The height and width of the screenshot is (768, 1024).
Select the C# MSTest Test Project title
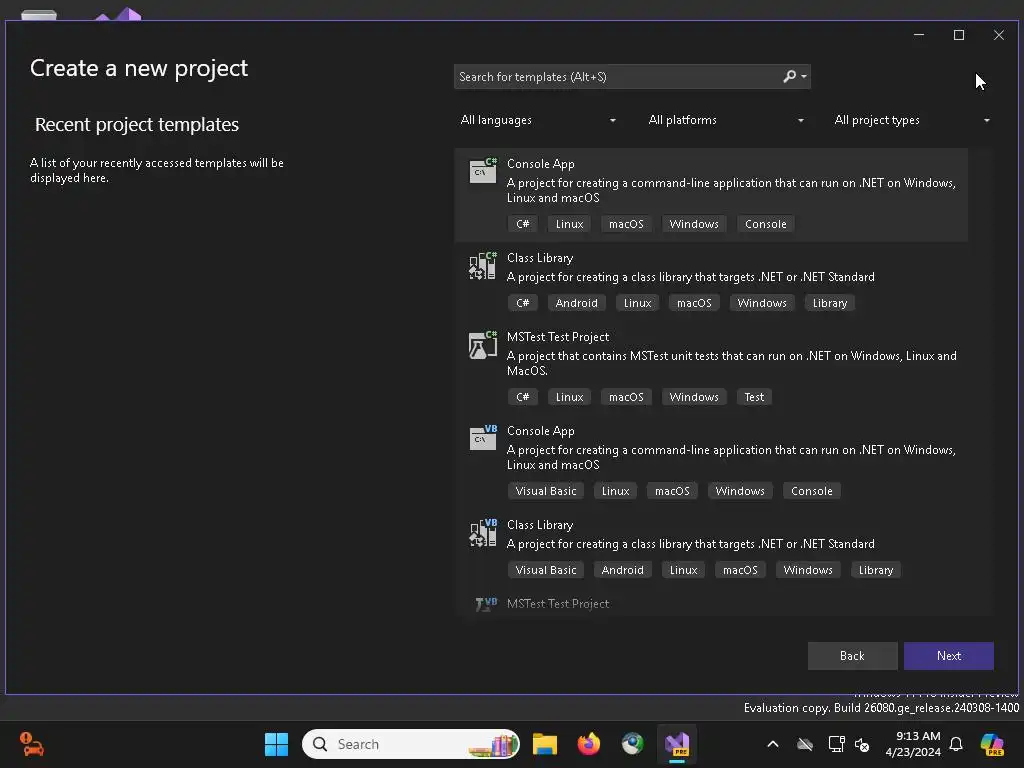click(558, 337)
